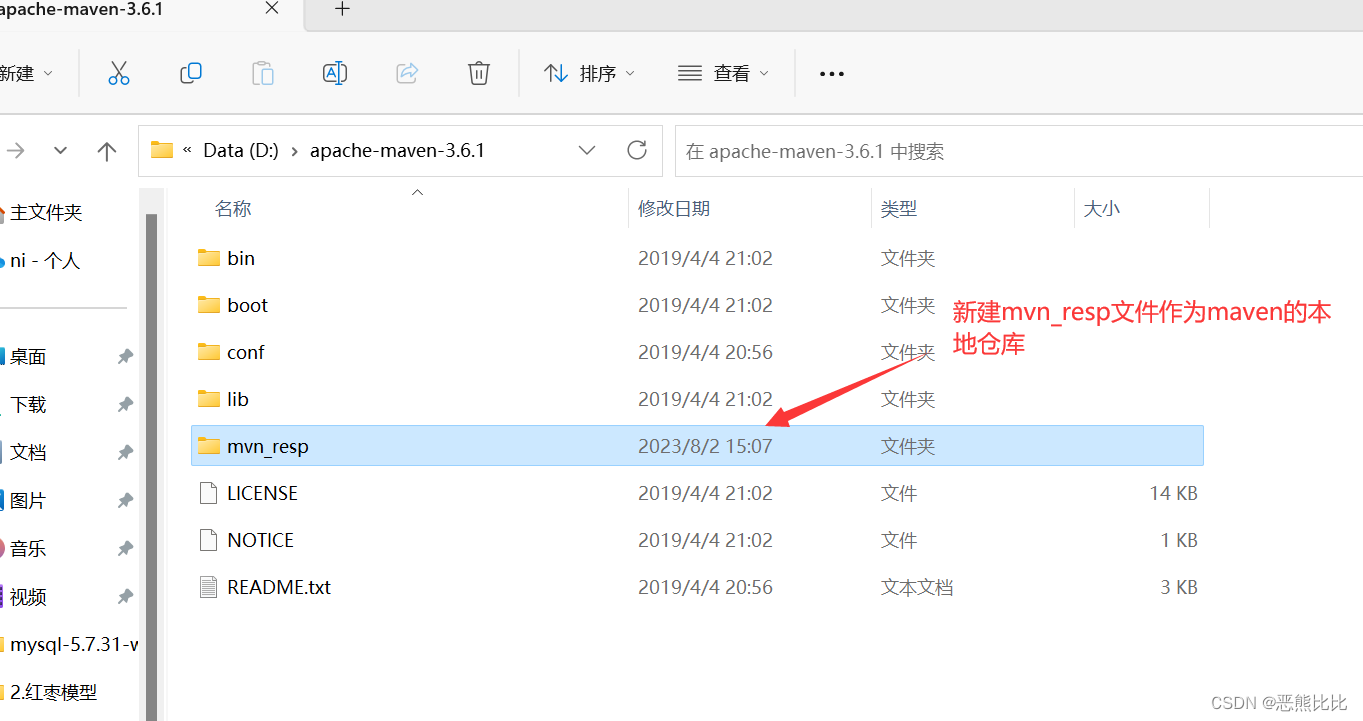
Task: Click the Refresh icon beside address bar
Action: 637,150
